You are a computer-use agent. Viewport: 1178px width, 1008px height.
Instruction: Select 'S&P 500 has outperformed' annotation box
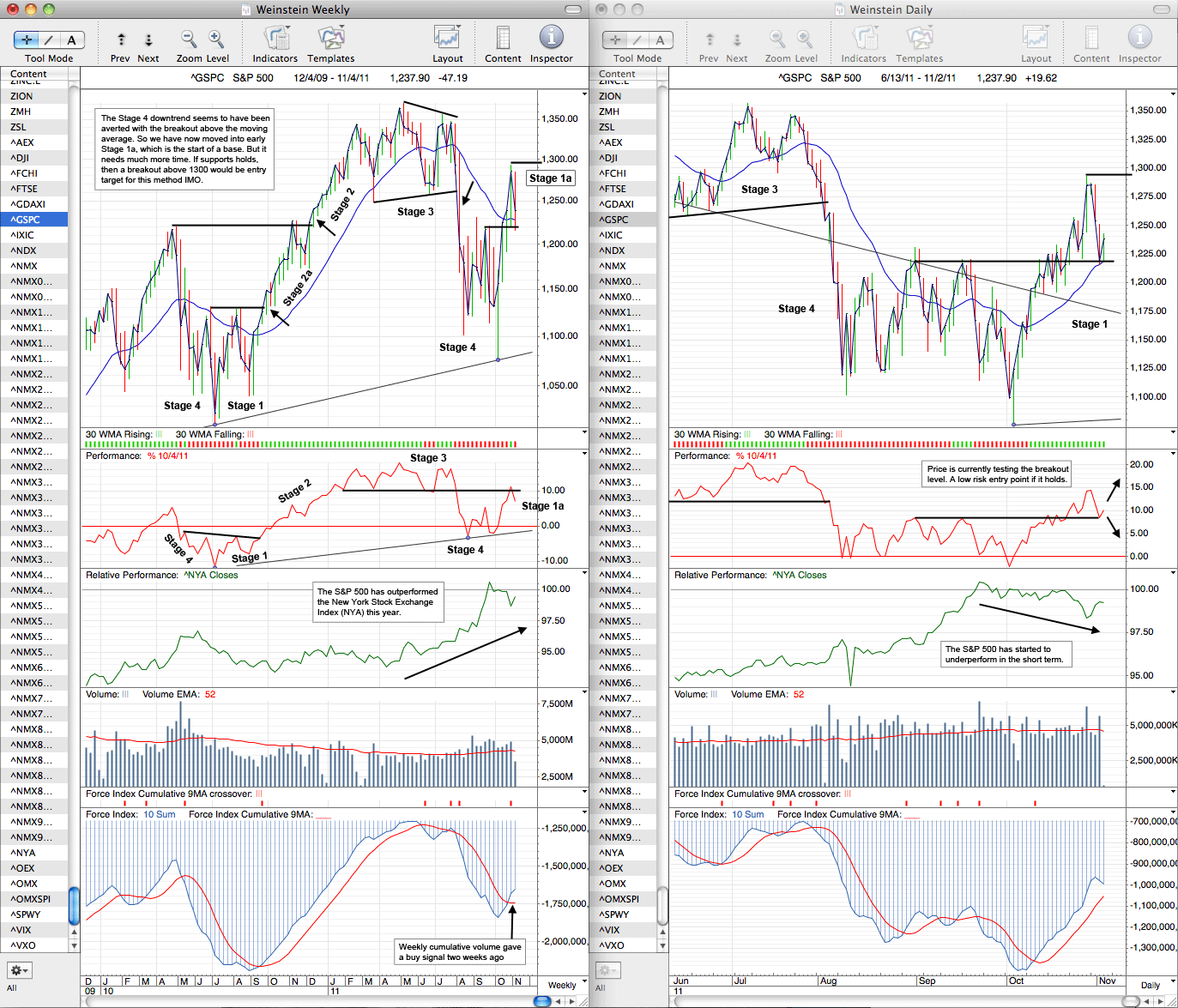coord(378,602)
